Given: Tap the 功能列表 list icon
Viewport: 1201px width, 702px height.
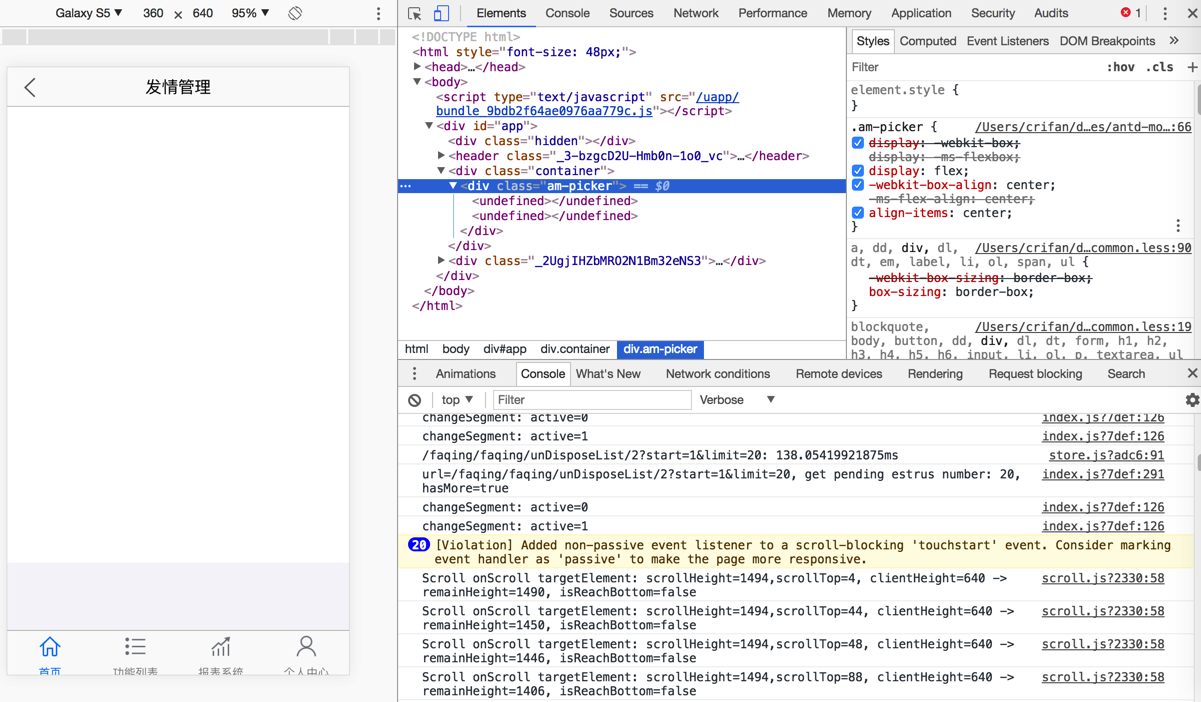Looking at the screenshot, I should coord(135,647).
